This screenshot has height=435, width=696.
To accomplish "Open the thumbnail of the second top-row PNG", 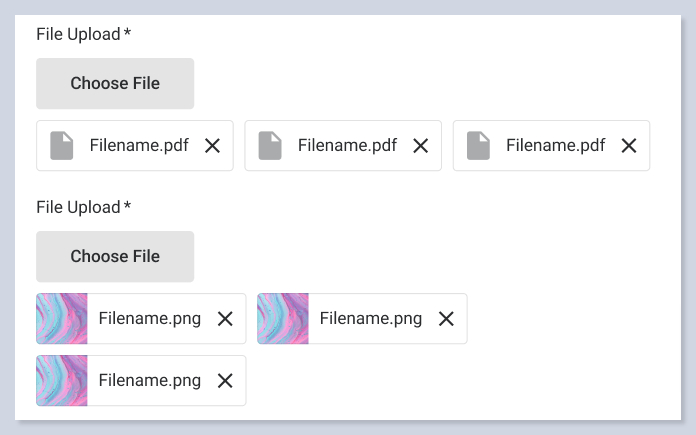I will [x=283, y=319].
